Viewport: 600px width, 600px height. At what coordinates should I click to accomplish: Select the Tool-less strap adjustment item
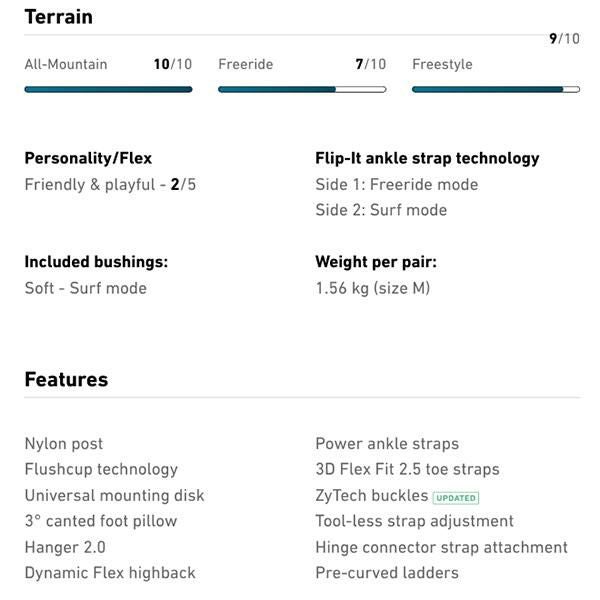pyautogui.click(x=414, y=521)
